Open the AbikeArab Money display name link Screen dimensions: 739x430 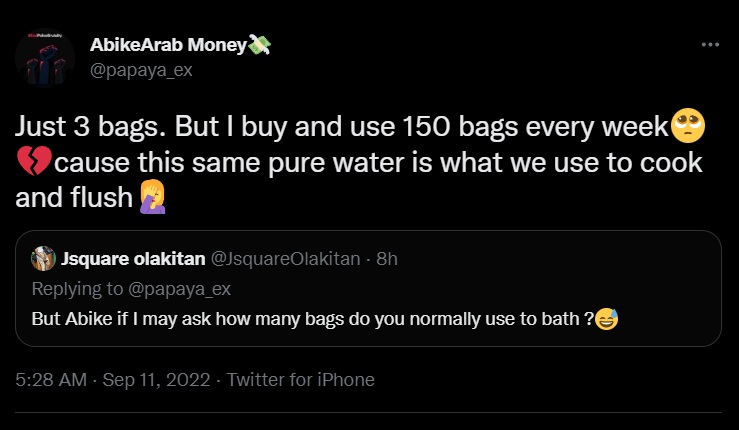click(167, 46)
